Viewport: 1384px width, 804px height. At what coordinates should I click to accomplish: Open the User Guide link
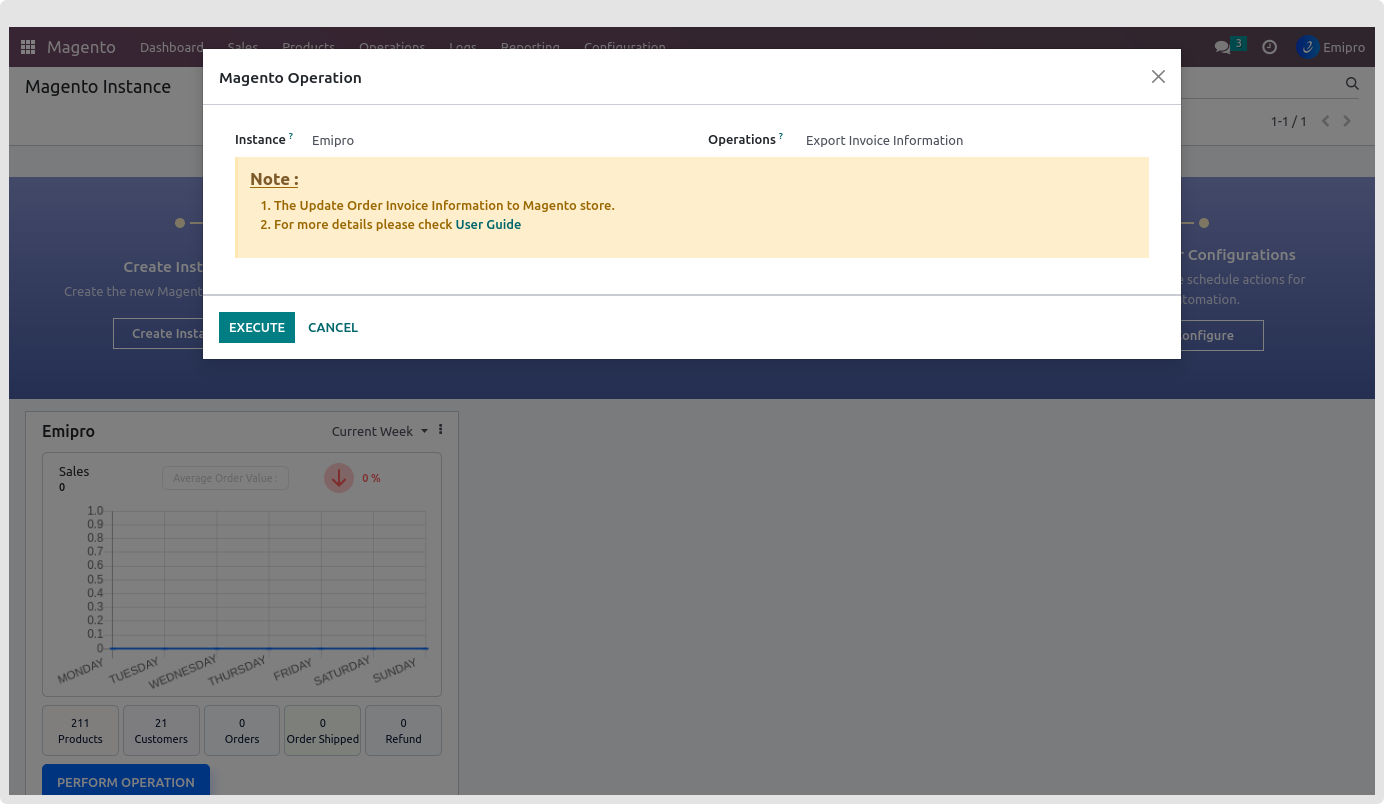click(x=488, y=225)
